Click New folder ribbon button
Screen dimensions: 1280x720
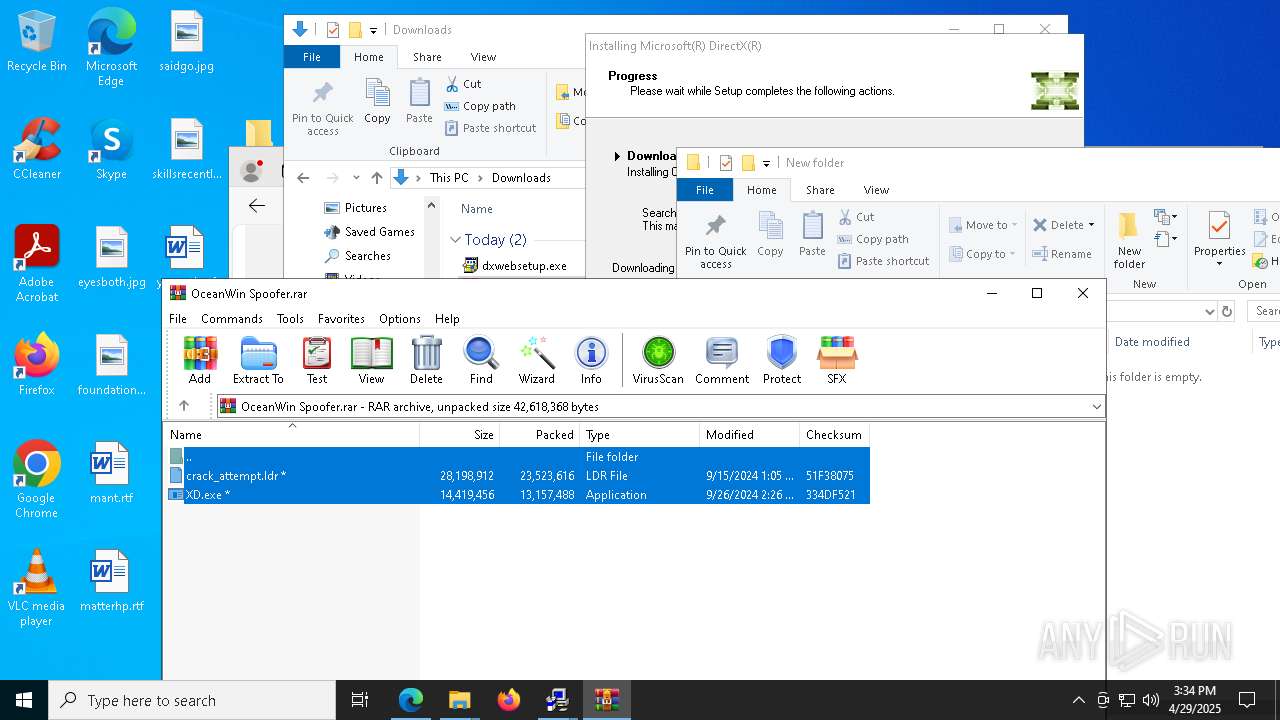coord(1129,241)
